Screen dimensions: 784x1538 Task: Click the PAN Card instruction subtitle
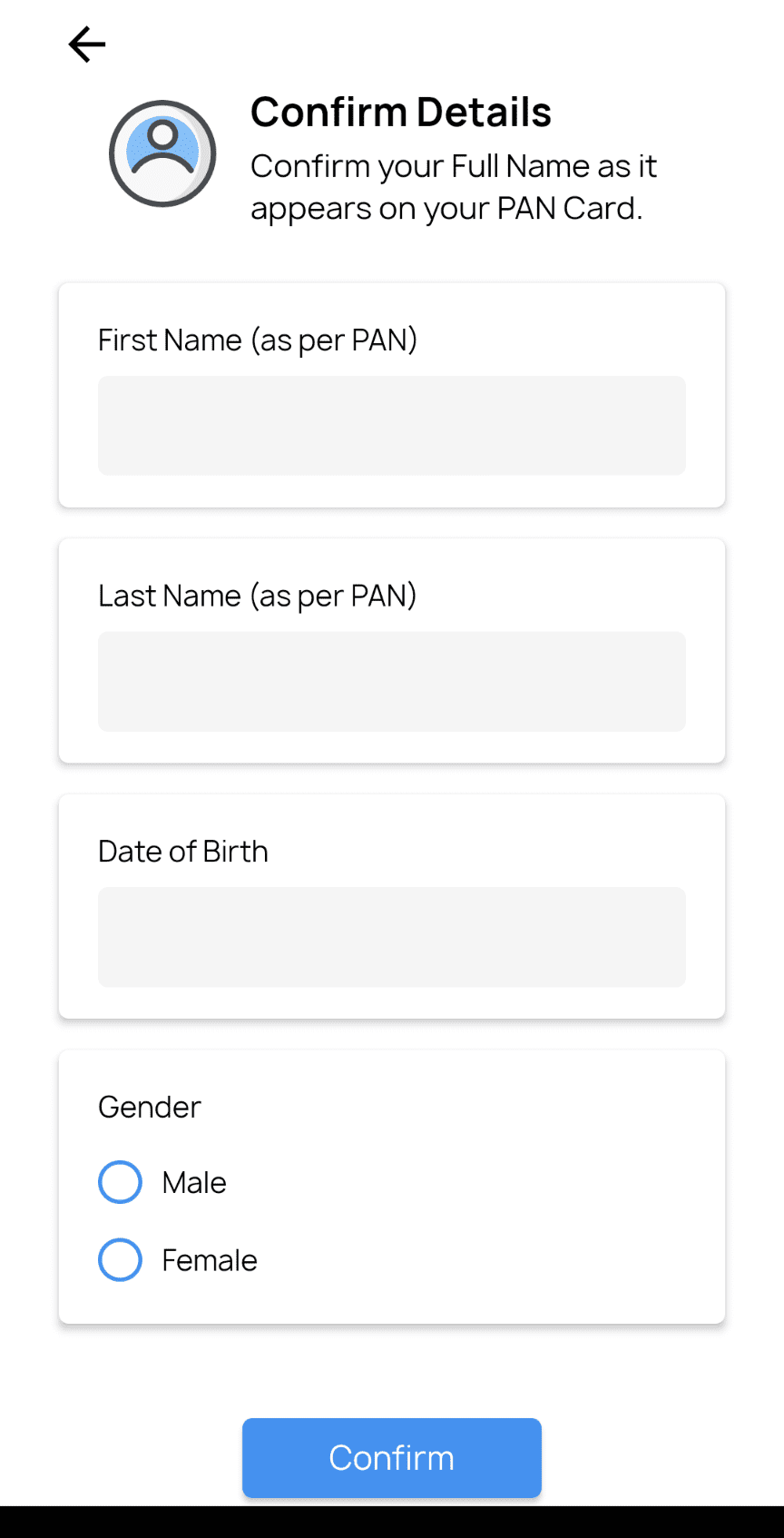[454, 187]
